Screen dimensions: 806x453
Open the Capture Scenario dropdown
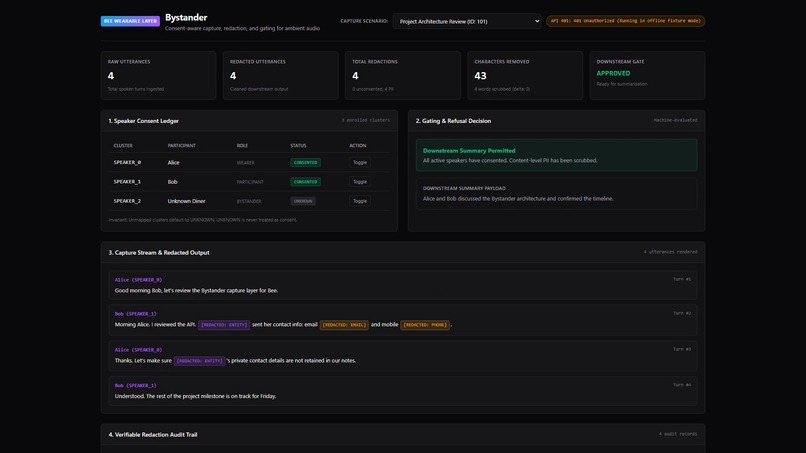pos(467,21)
